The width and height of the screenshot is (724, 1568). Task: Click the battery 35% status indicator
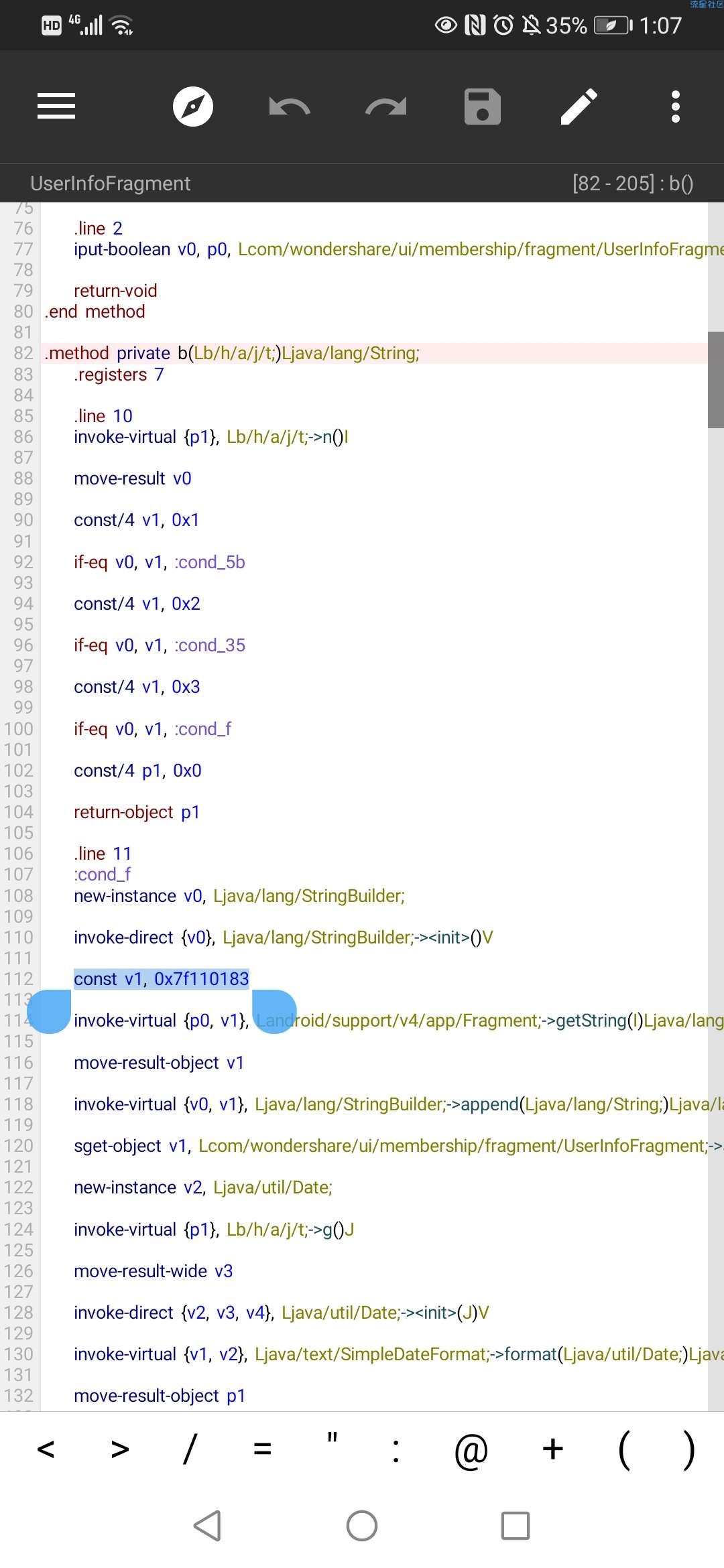(589, 25)
